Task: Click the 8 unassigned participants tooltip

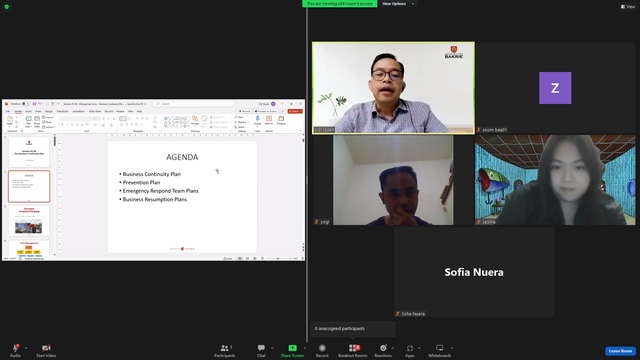Action: coord(353,329)
